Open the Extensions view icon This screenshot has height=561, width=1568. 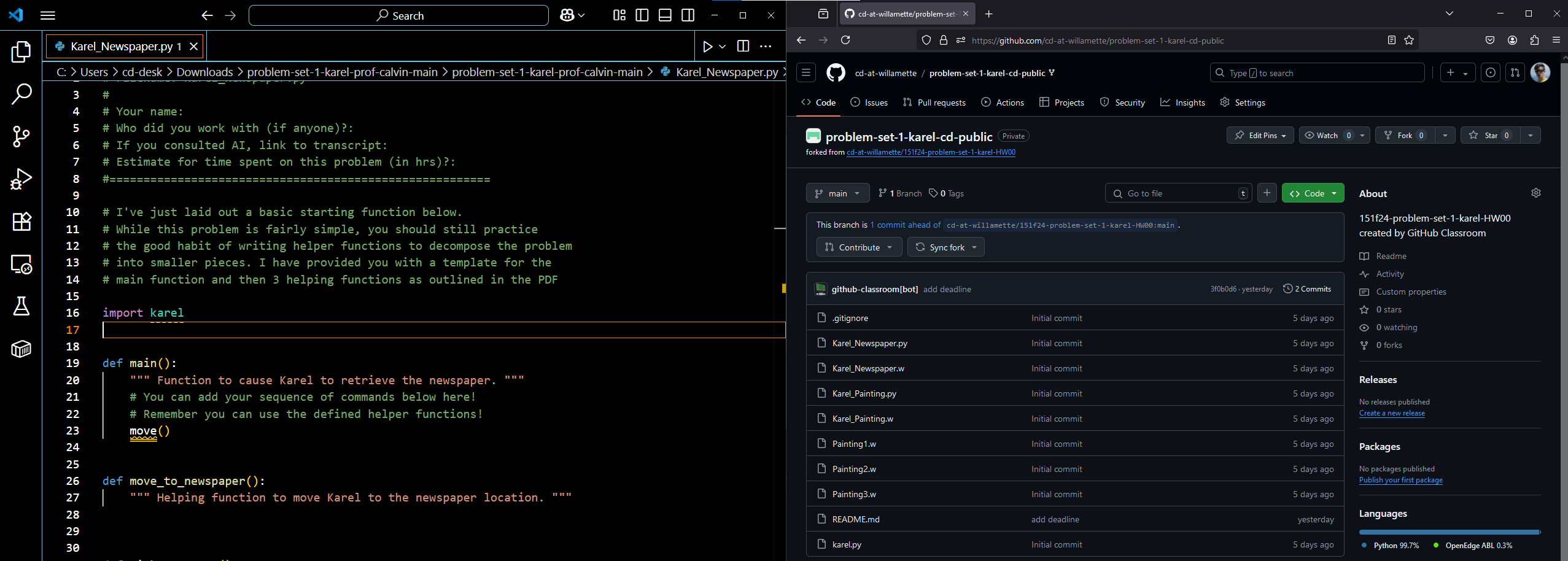[21, 221]
